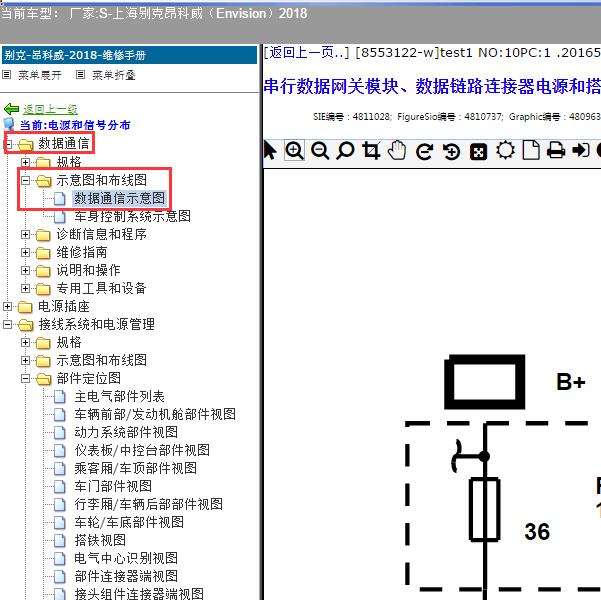Activate the zoom out magnifier tool
This screenshot has height=600, width=601.
point(320,150)
